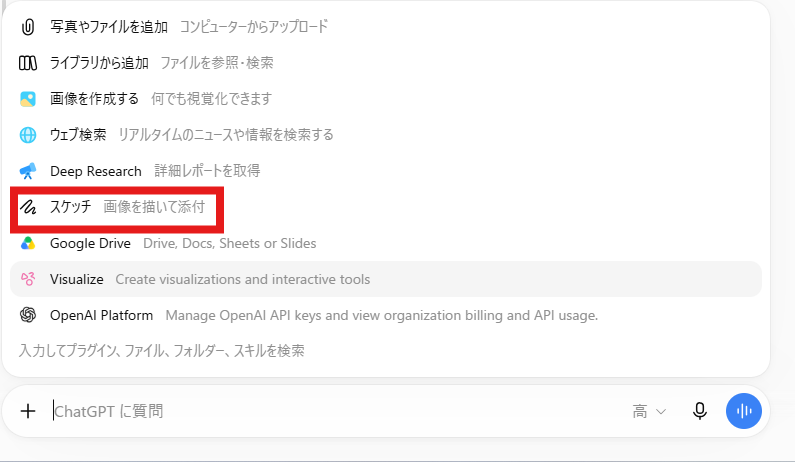Click the library books icon
The height and width of the screenshot is (462, 795).
[28, 63]
